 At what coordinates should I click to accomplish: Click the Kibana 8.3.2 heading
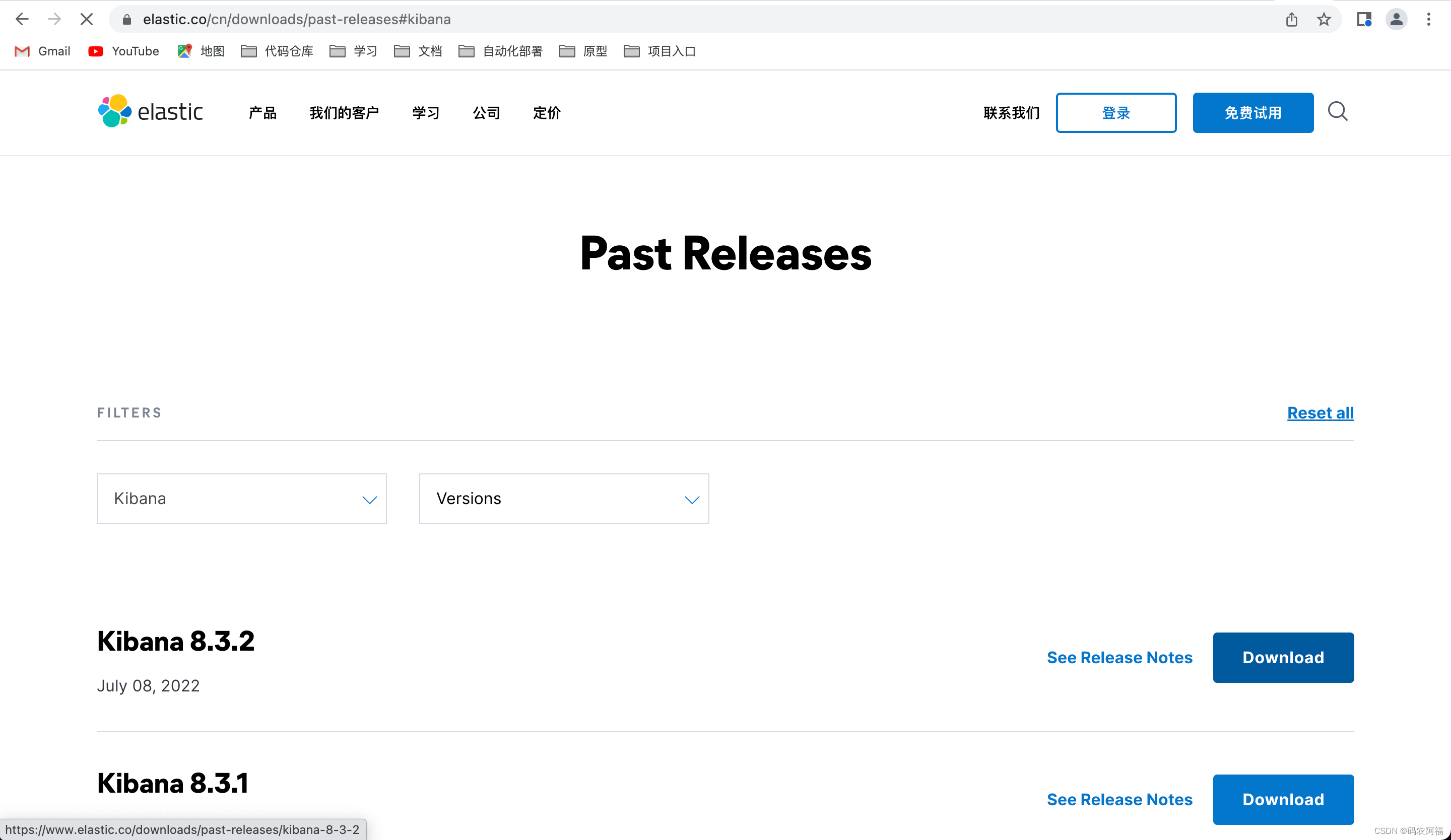click(176, 641)
